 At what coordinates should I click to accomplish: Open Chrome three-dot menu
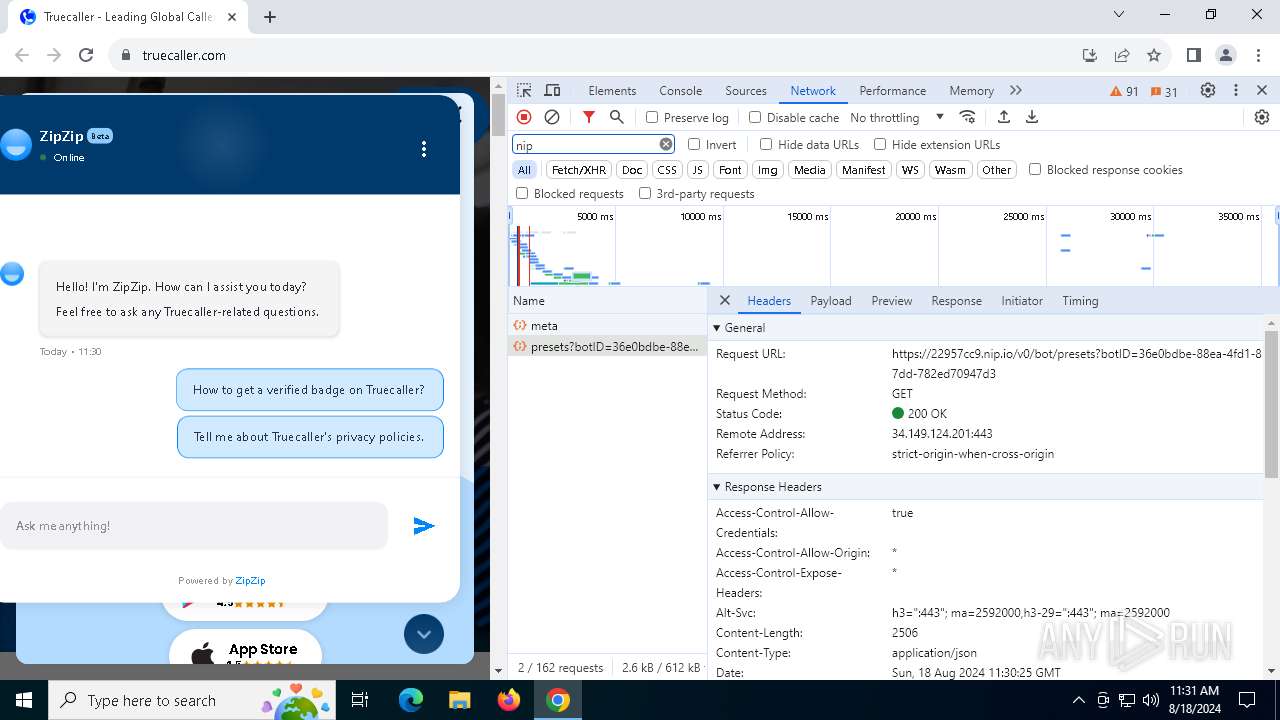1258,55
